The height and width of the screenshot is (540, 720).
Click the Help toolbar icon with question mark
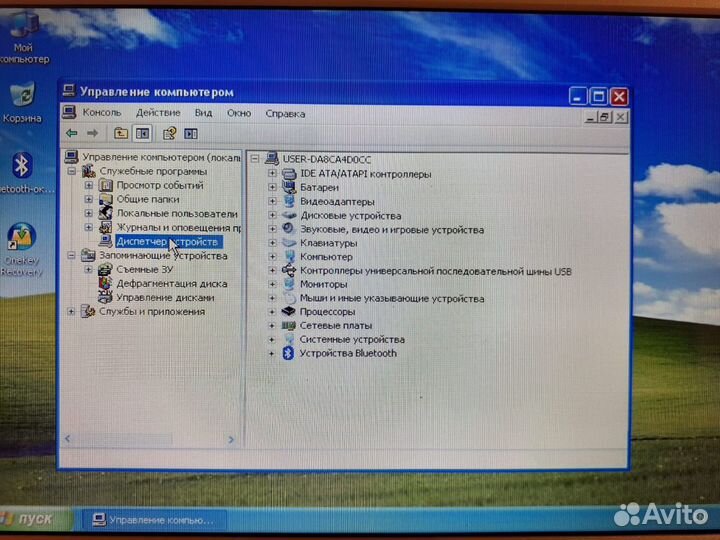[x=169, y=134]
